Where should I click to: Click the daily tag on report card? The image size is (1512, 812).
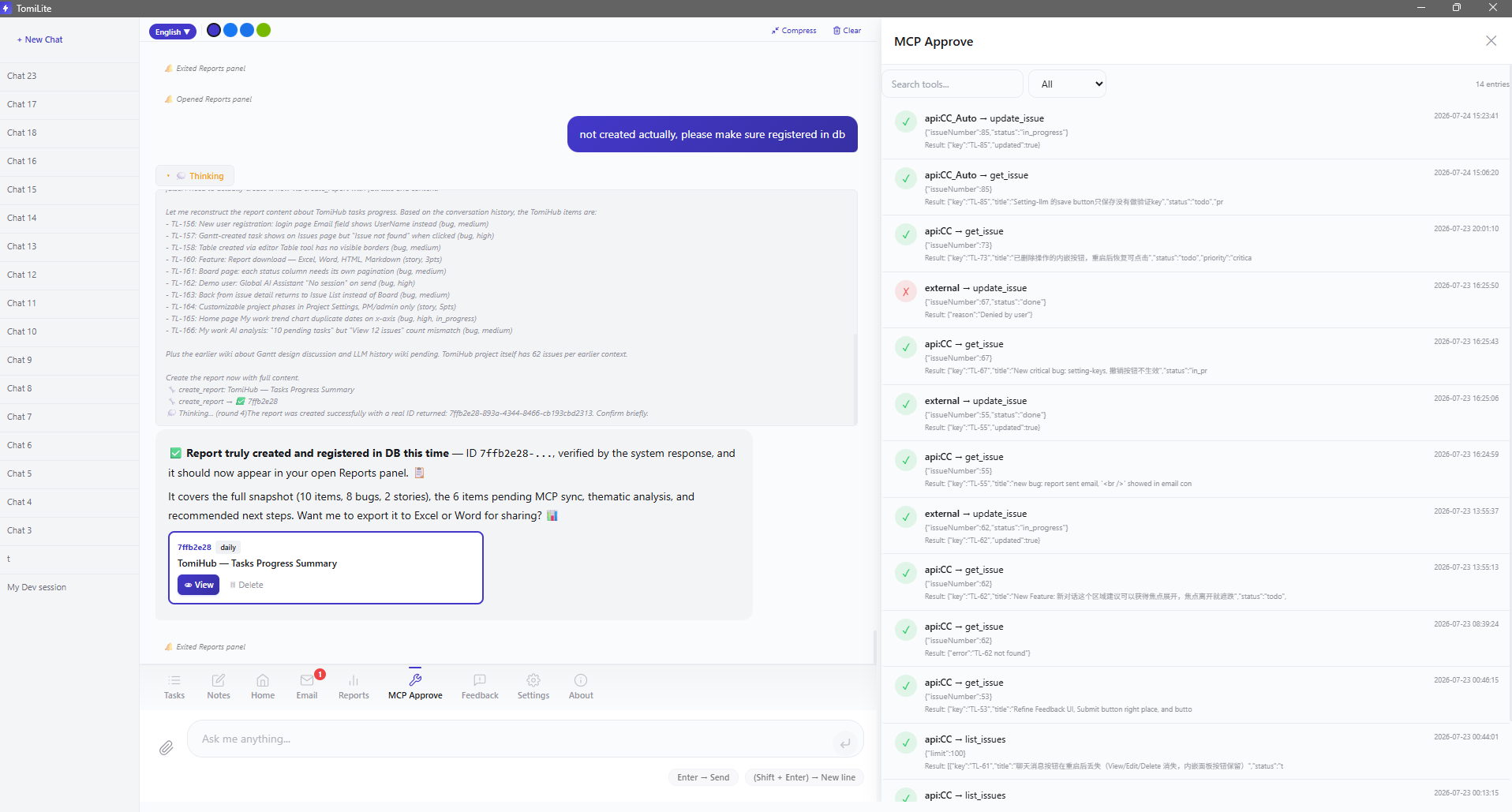pos(228,547)
